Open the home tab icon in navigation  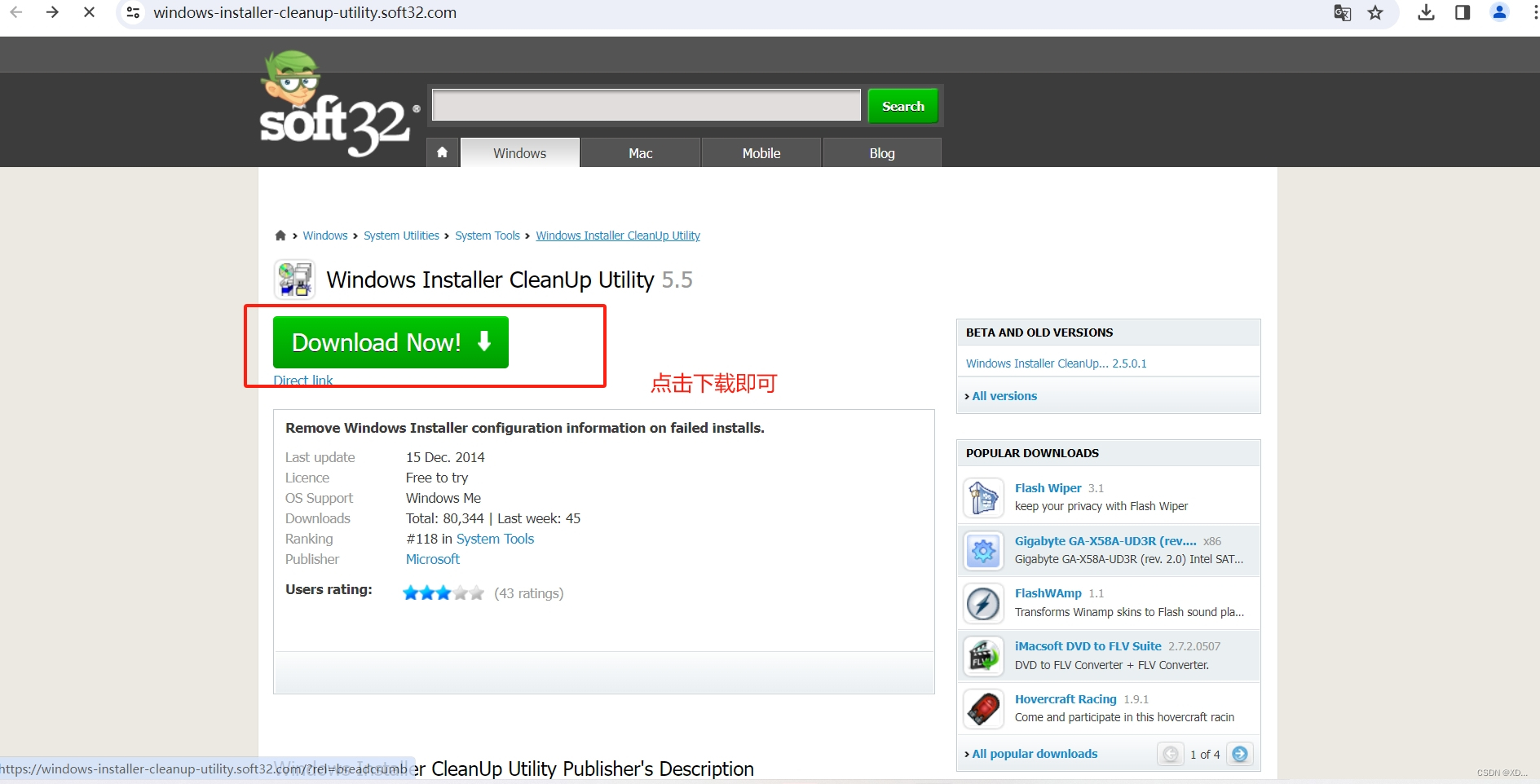(442, 152)
